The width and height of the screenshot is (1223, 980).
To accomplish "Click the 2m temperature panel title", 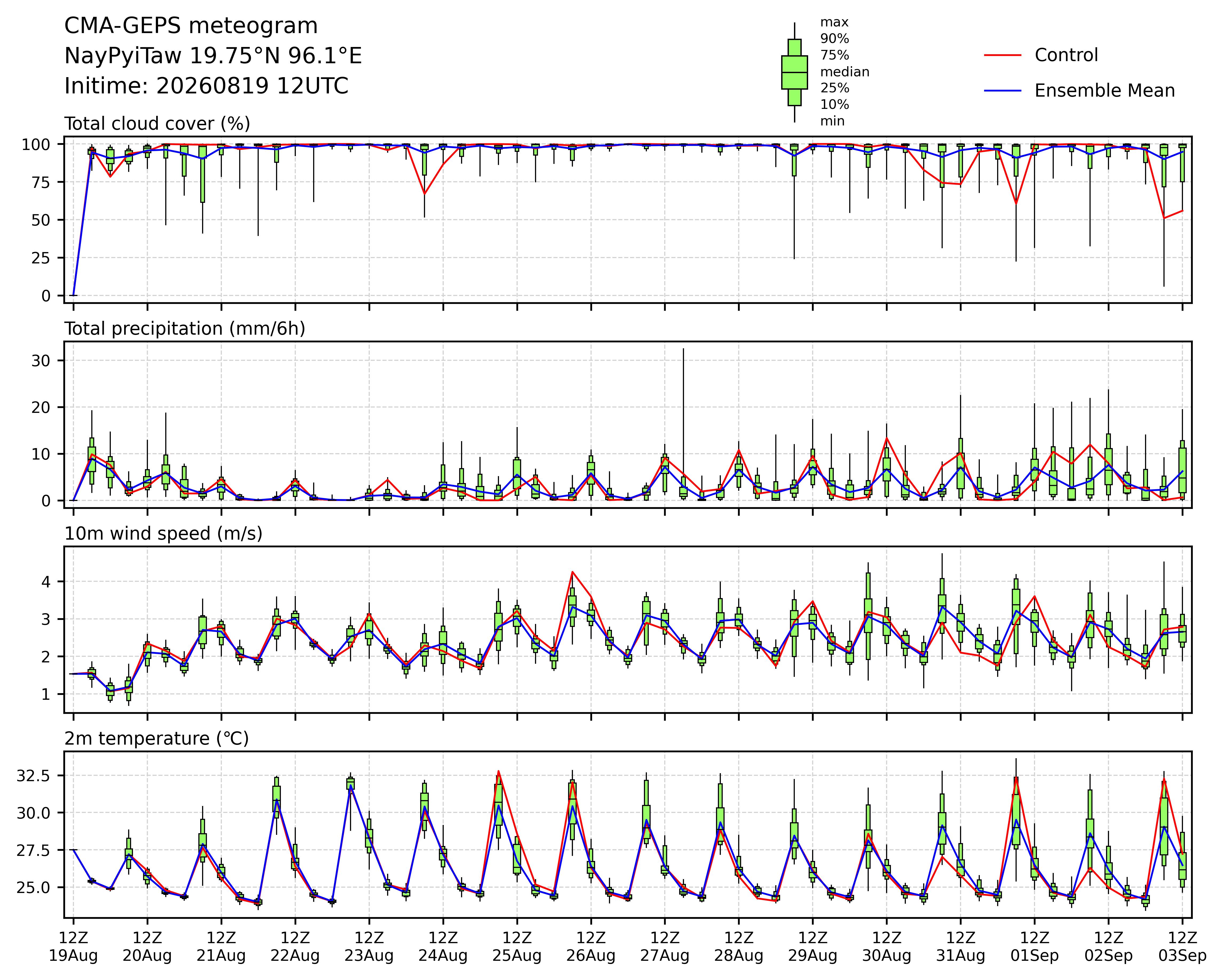I will tap(156, 739).
